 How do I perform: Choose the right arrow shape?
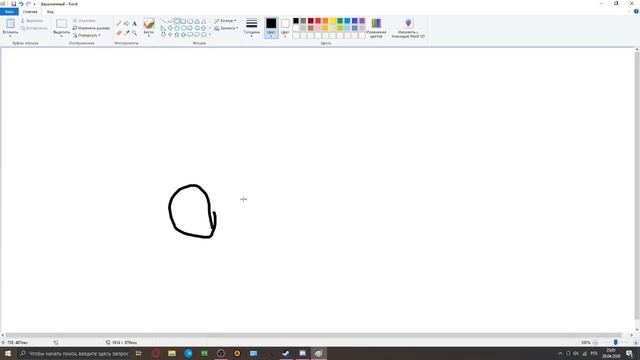(x=190, y=28)
